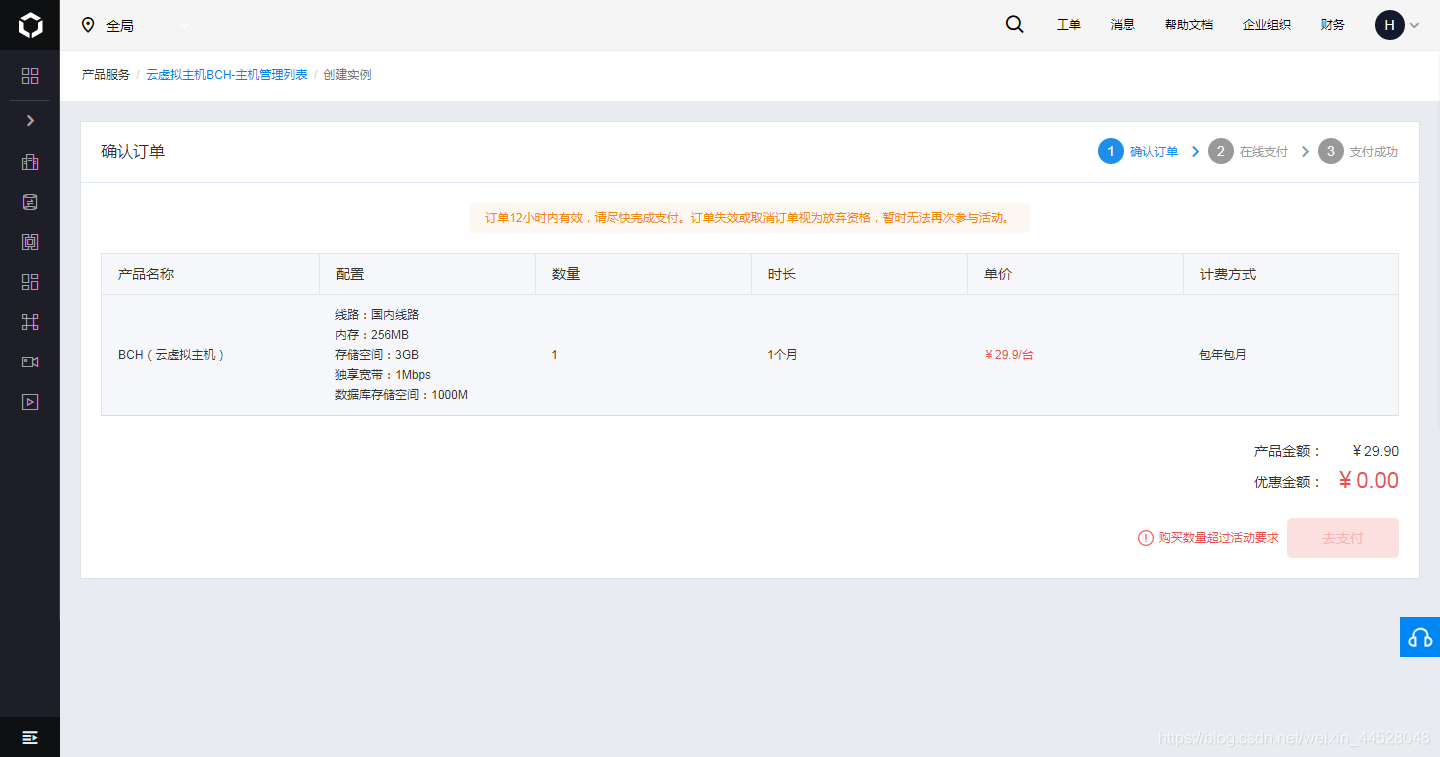The height and width of the screenshot is (757, 1440).
Task: Open the cylinder database sidebar icon
Action: tap(30, 202)
